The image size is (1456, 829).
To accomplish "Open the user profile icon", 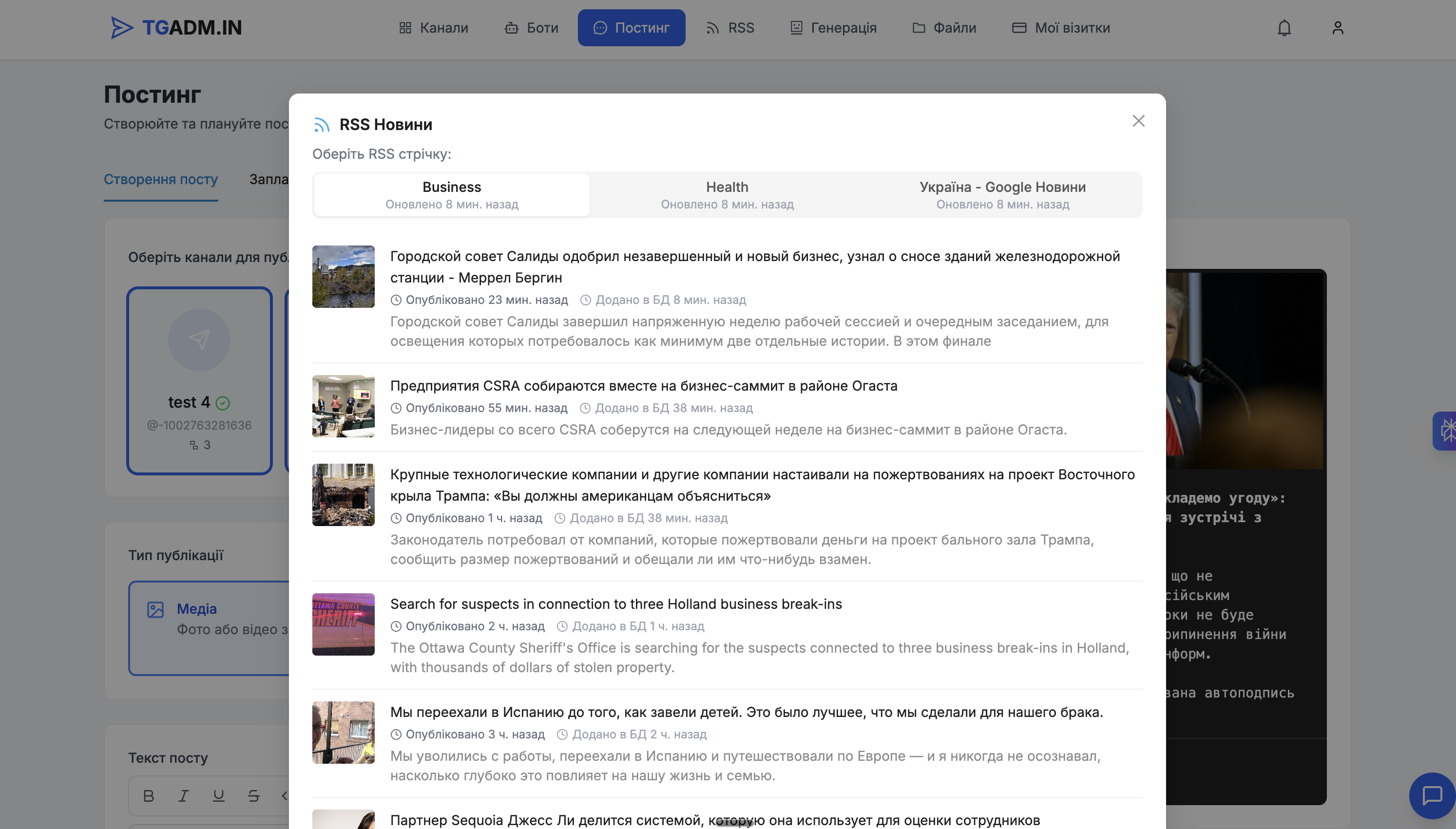I will [x=1337, y=28].
